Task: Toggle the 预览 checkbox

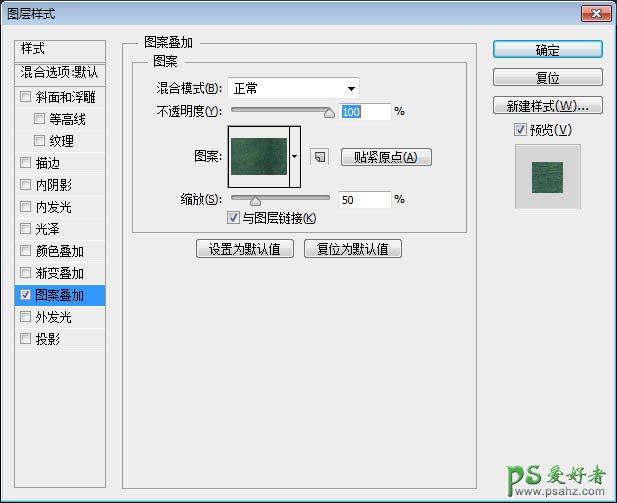Action: click(519, 130)
